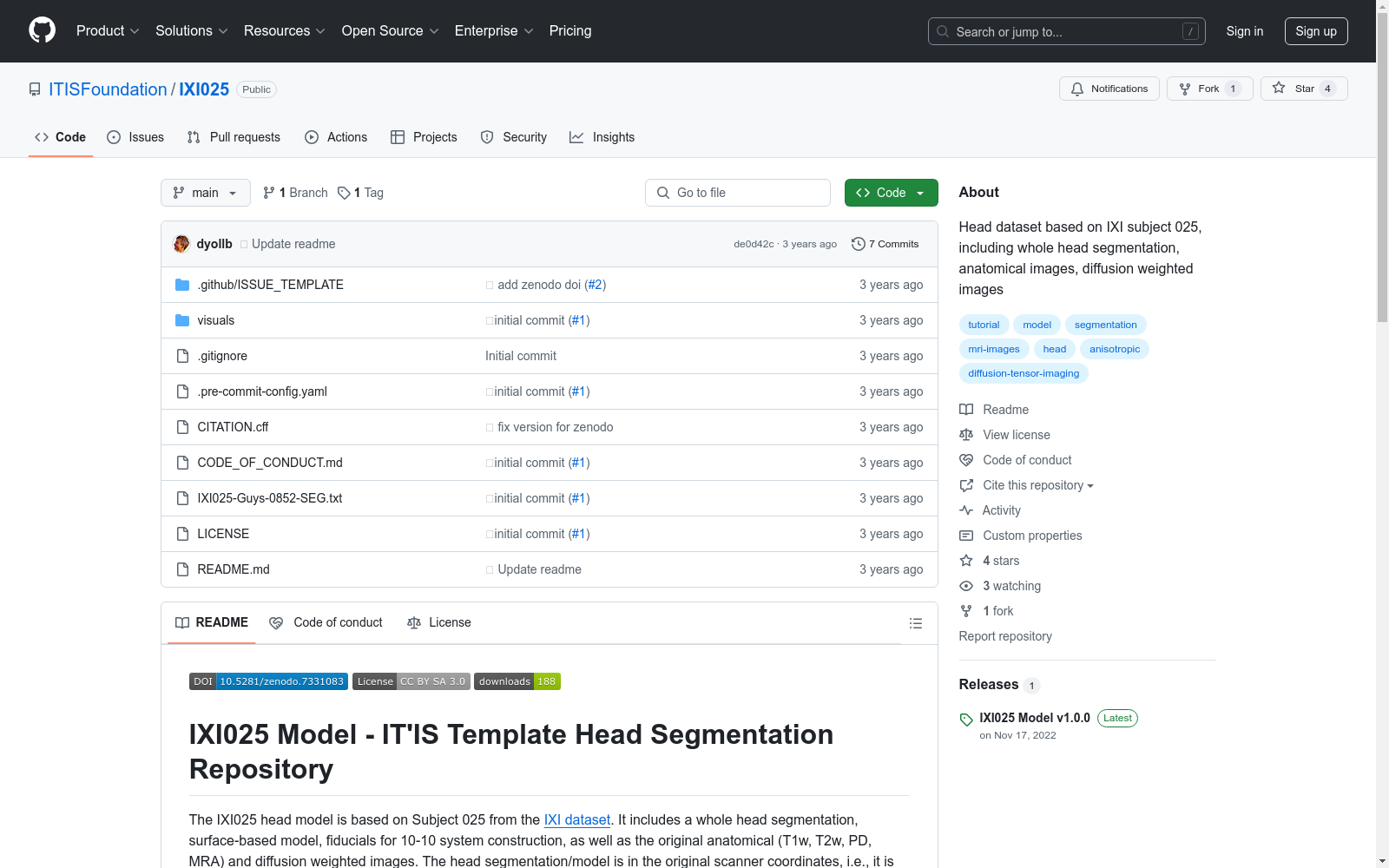1389x868 pixels.
Task: Click the IXI025-Guys-0852-SEG.txt file icon
Action: pos(182,498)
